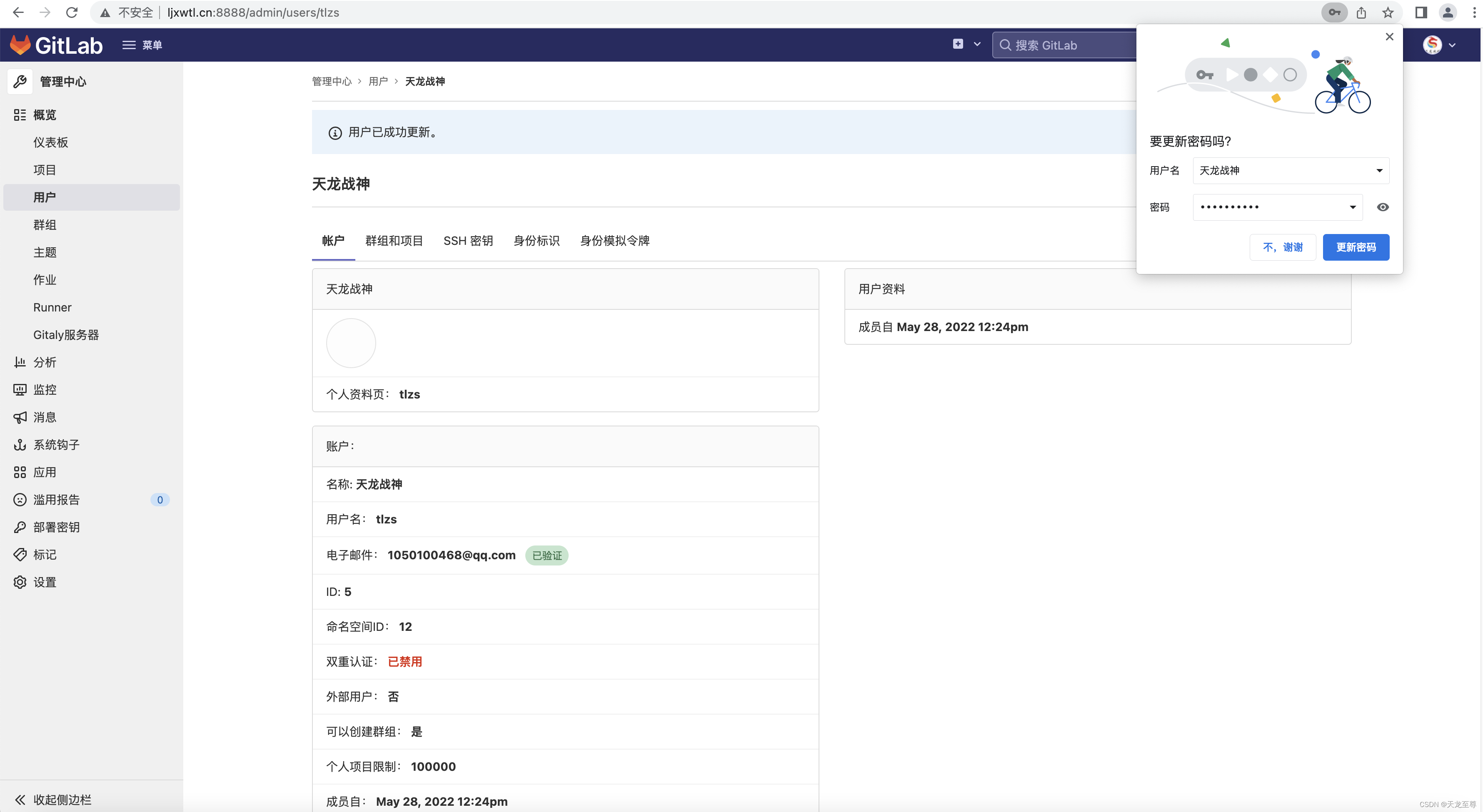Click the 用户资料 panel header

point(1097,289)
